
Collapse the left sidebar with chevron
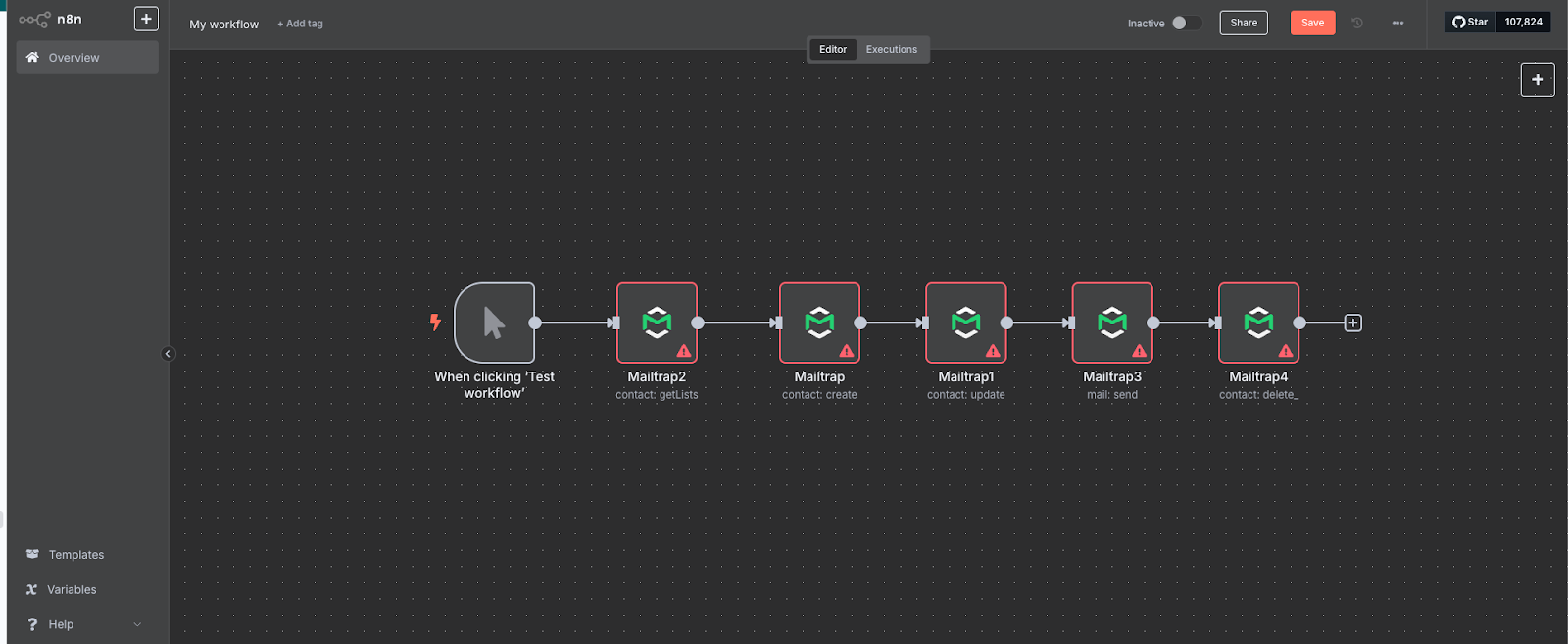coord(168,354)
